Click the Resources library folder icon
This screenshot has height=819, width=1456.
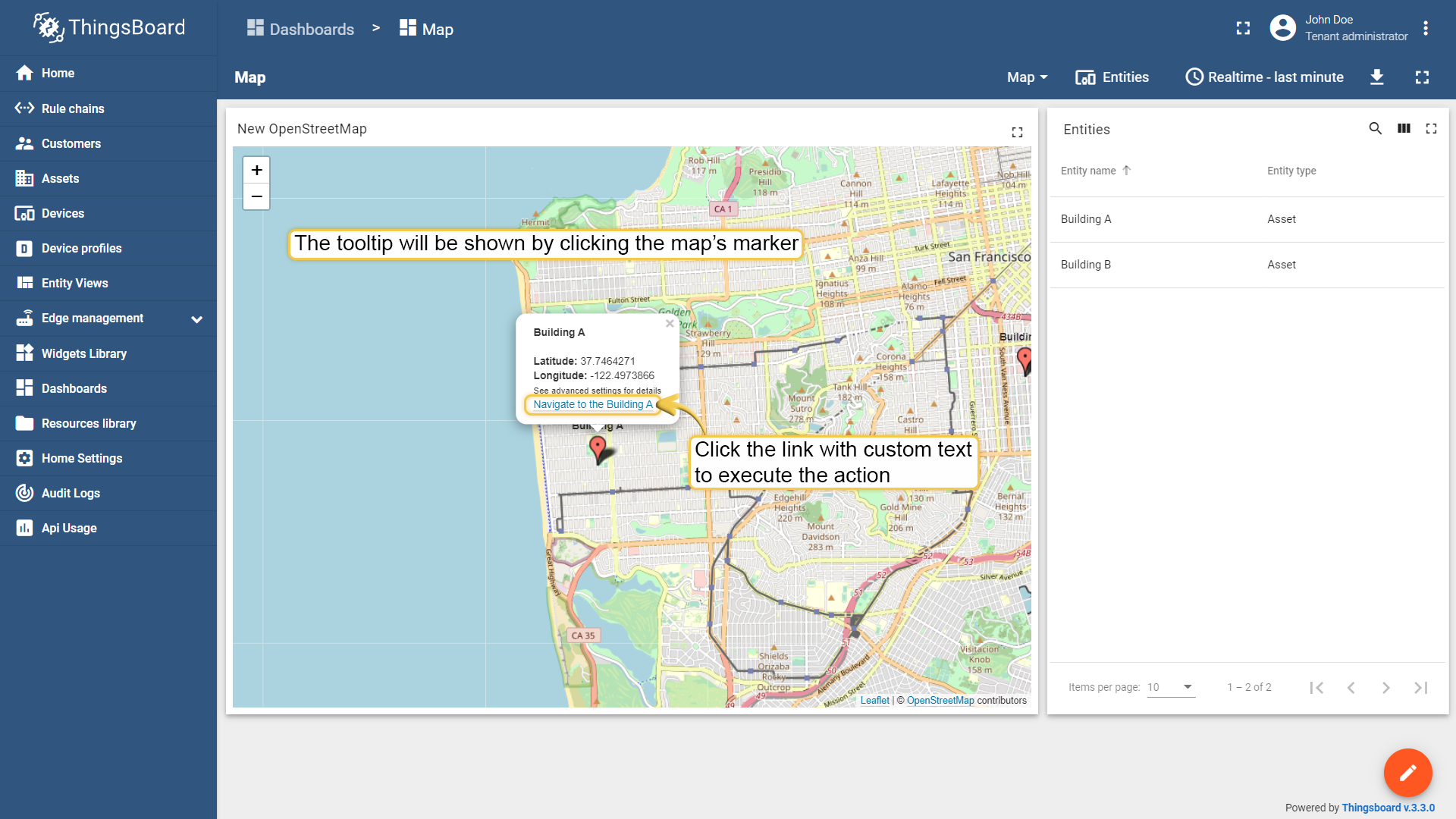point(24,422)
